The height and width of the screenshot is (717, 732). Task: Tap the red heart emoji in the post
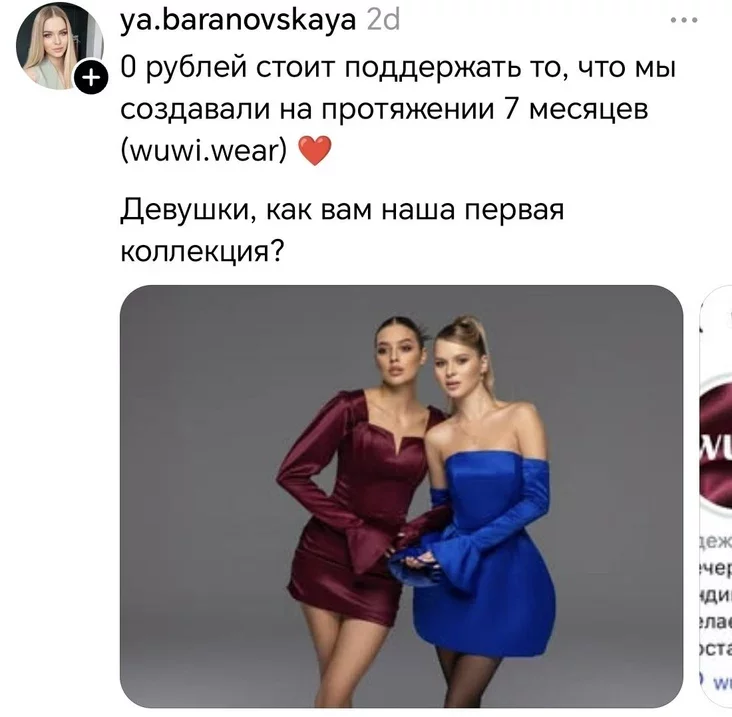click(x=315, y=150)
